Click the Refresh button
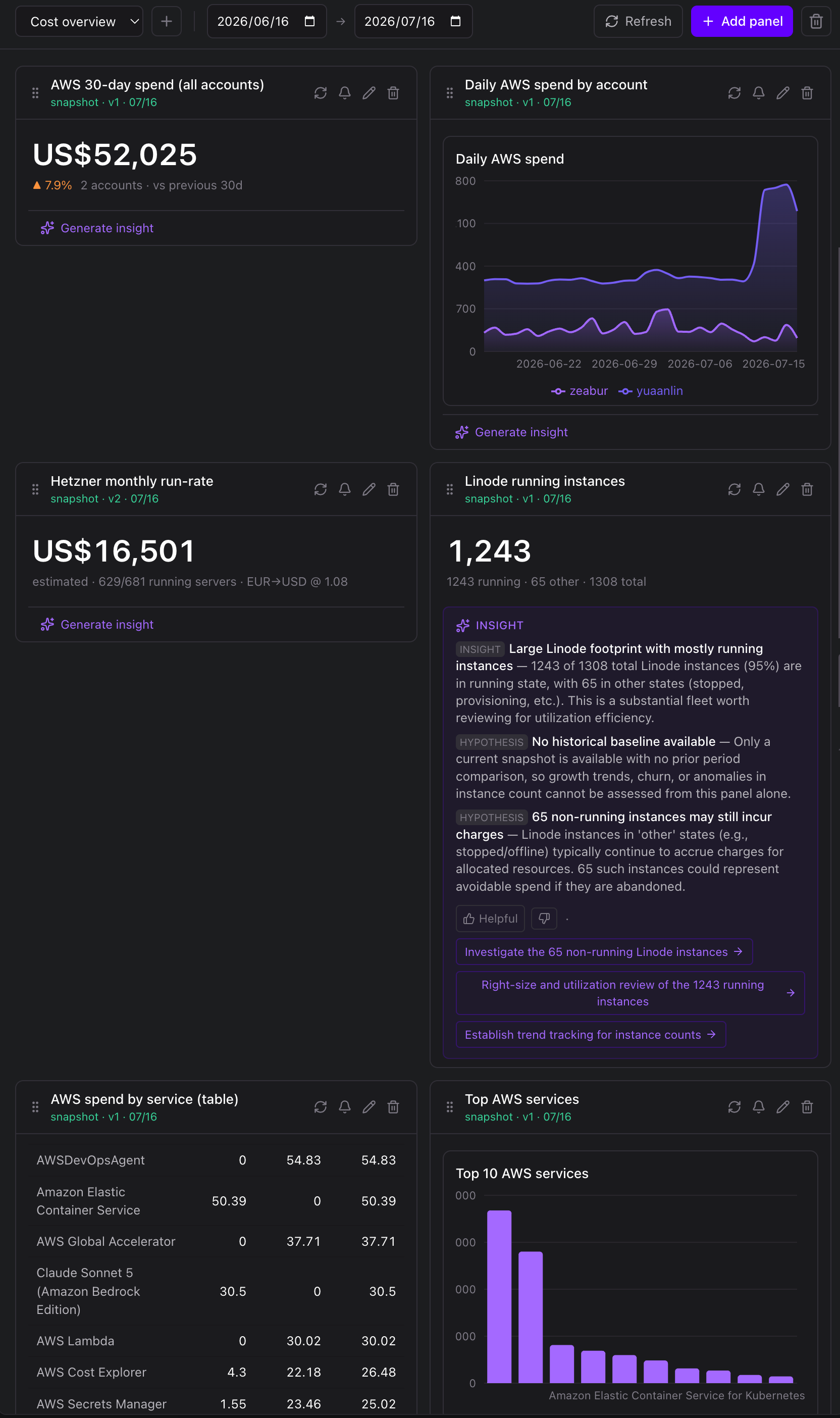 (x=638, y=22)
